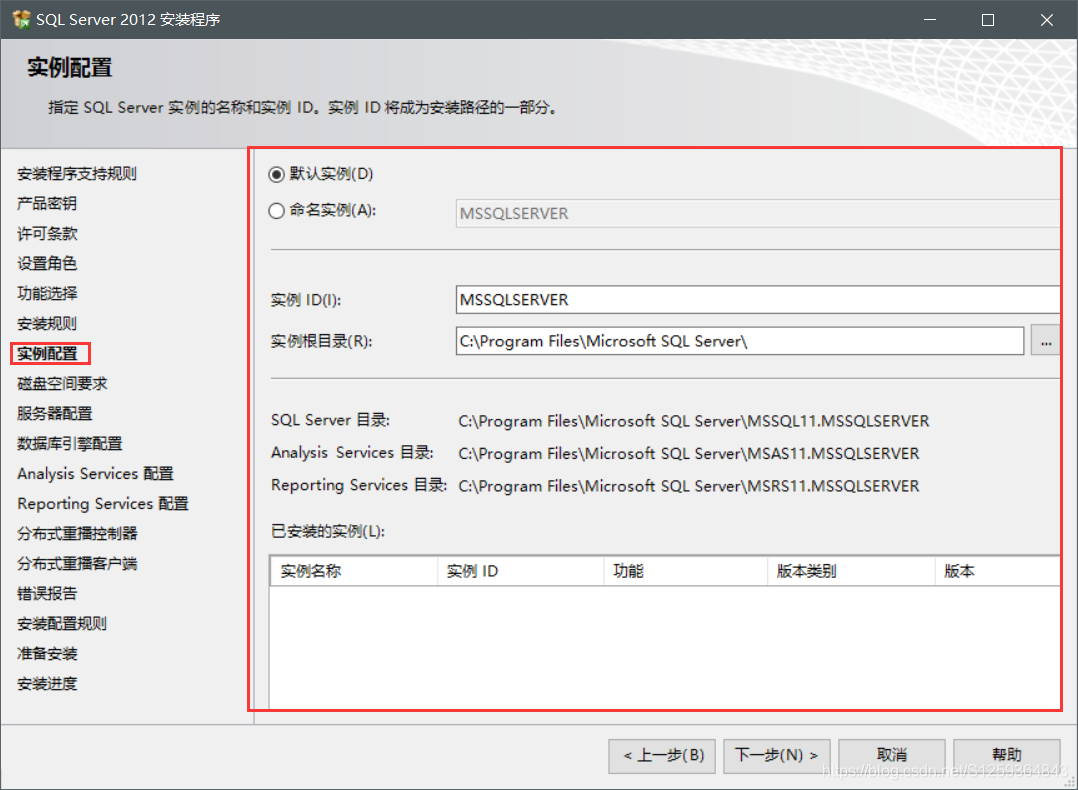Click the Reporting Services 目录 path text
The width and height of the screenshot is (1078, 790).
(x=689, y=487)
